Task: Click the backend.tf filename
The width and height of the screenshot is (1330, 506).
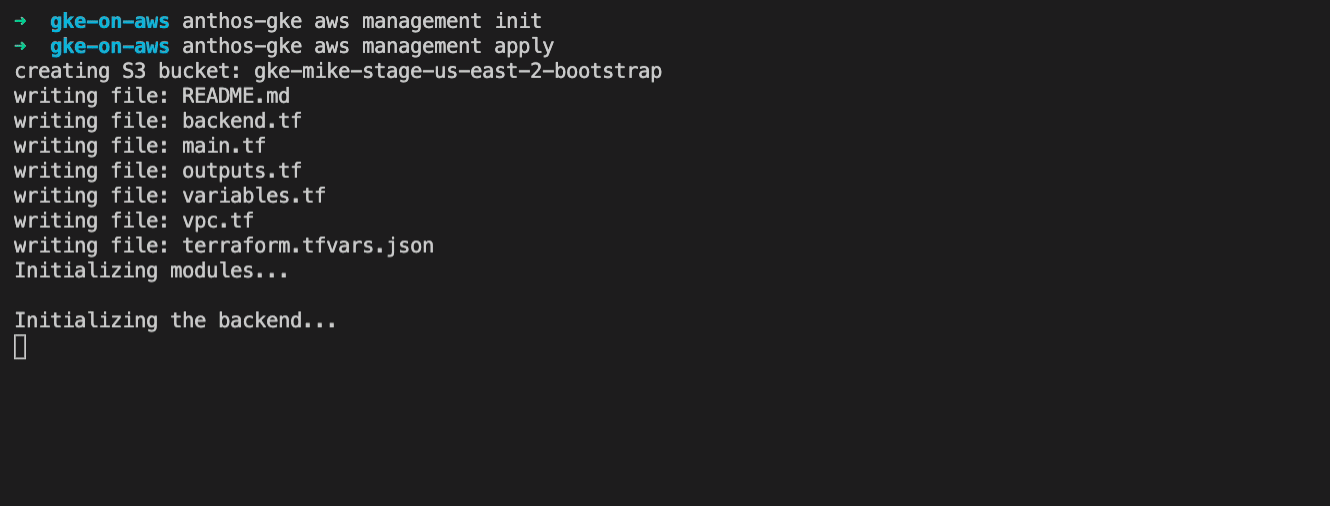Action: tap(242, 121)
